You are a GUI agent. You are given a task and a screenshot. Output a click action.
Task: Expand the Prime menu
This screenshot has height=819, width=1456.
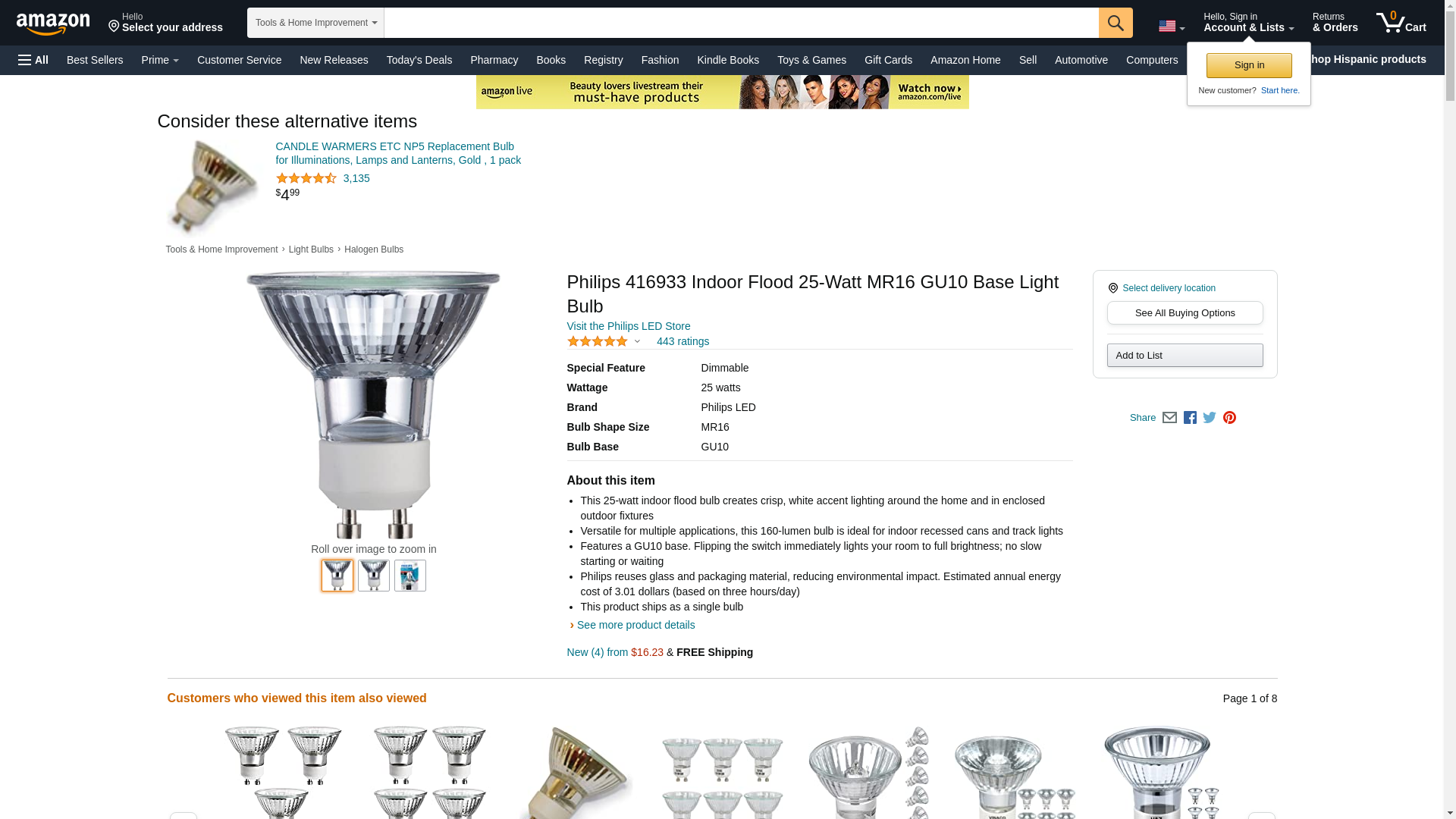(x=160, y=60)
